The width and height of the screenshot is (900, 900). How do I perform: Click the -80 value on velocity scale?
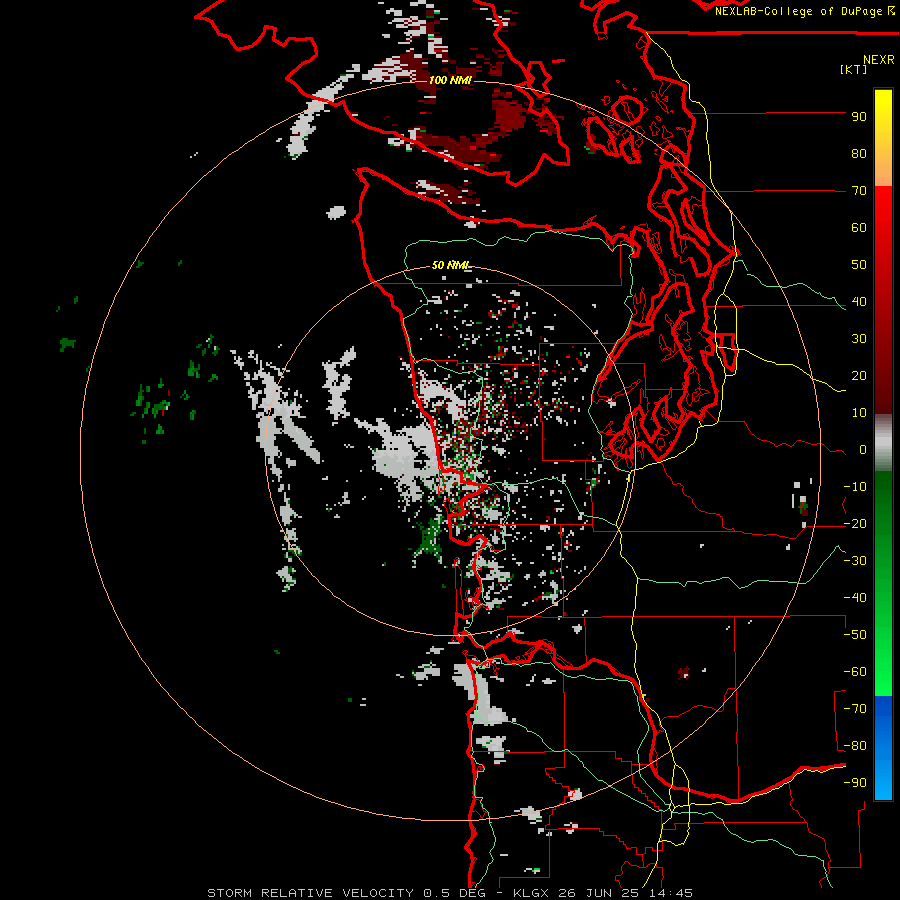[x=855, y=746]
